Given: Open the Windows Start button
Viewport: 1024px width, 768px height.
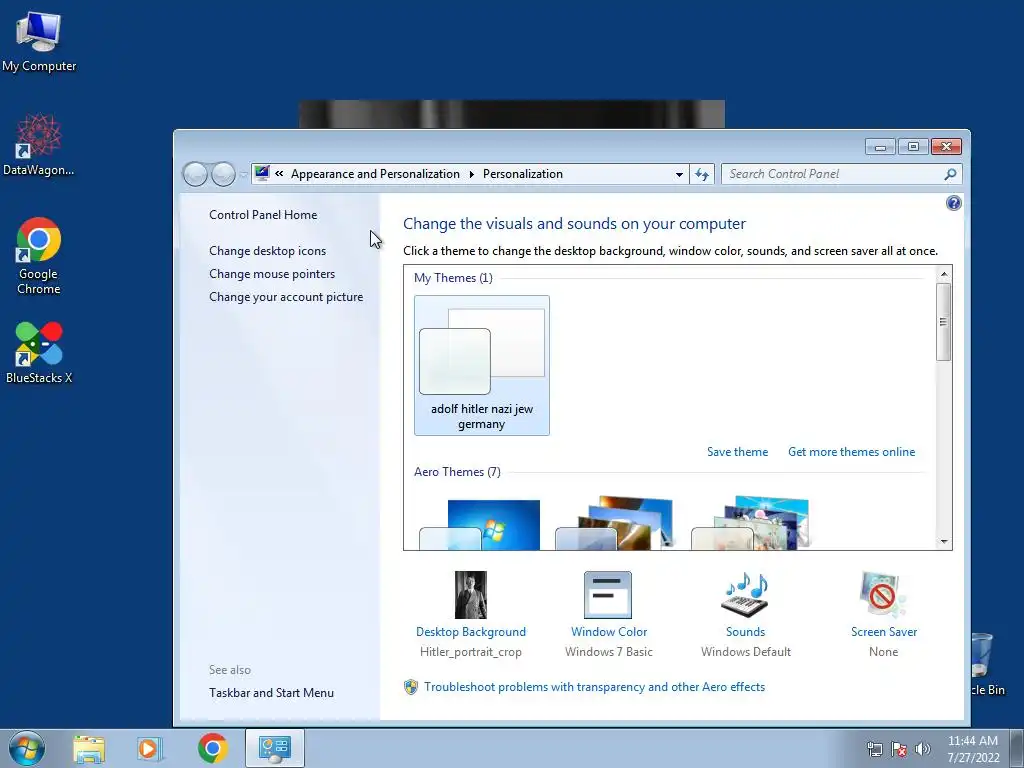Looking at the screenshot, I should click(27, 748).
